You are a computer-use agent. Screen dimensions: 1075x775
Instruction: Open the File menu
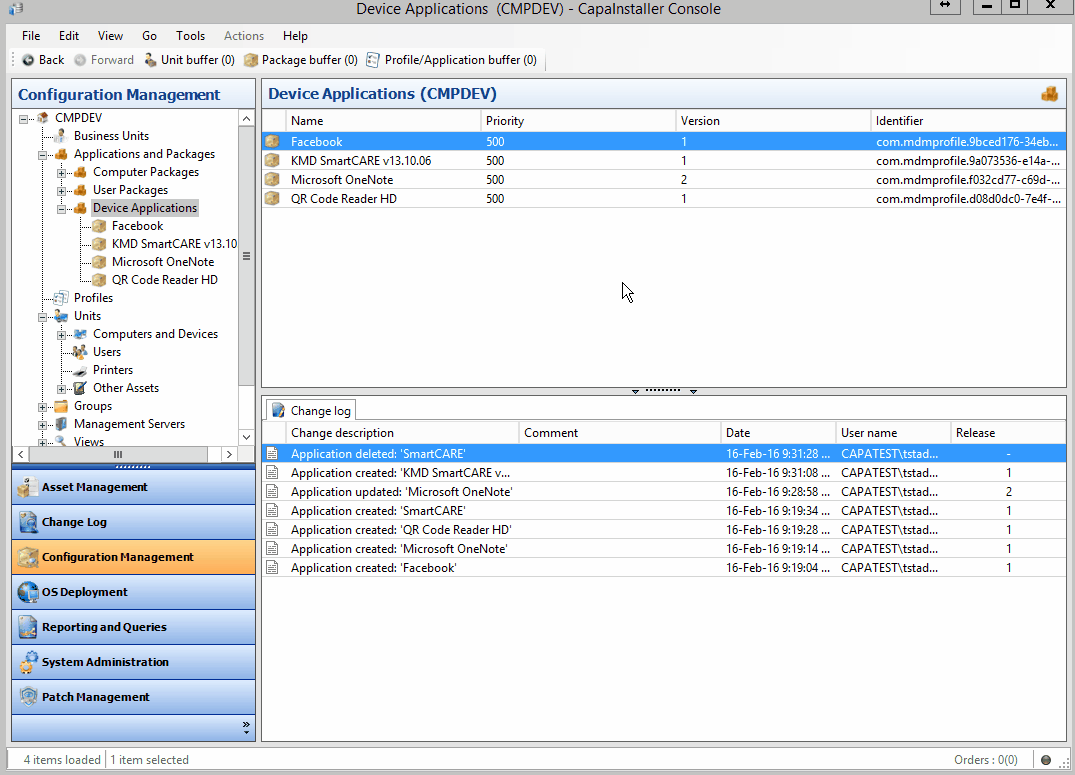coord(31,36)
